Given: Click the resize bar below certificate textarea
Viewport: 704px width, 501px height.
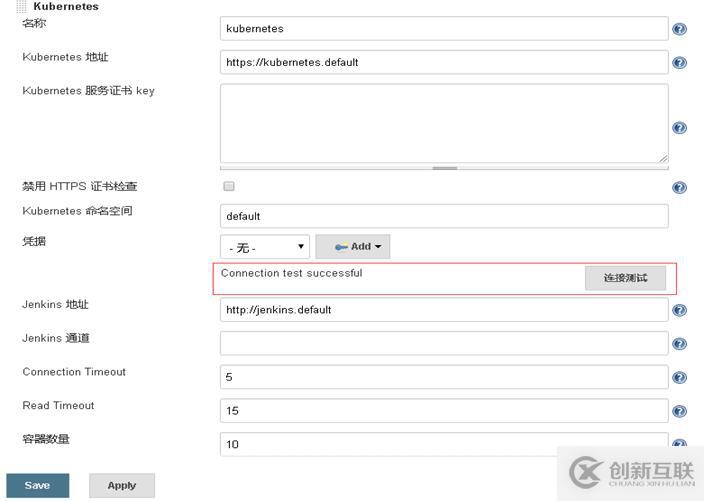Looking at the screenshot, I should pos(444,168).
